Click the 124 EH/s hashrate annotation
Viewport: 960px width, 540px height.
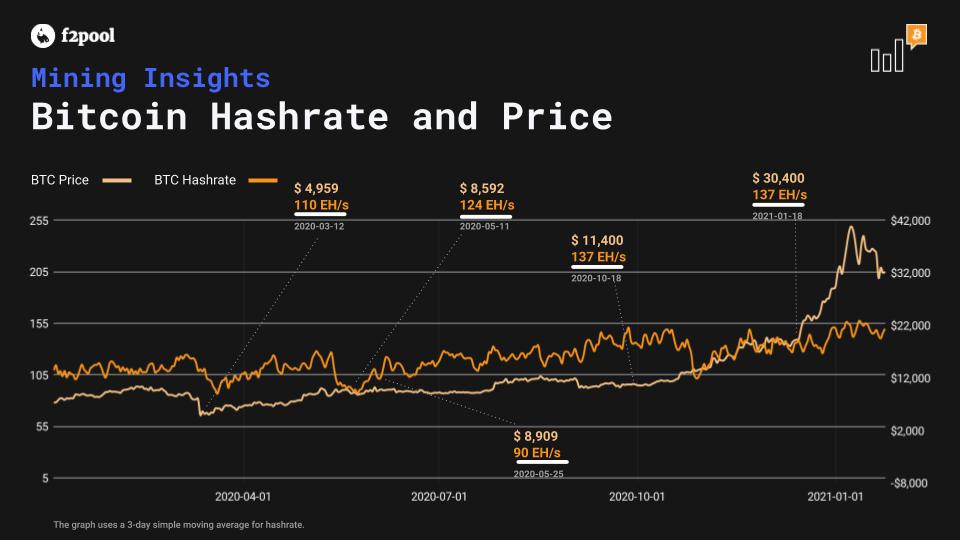pyautogui.click(x=487, y=205)
